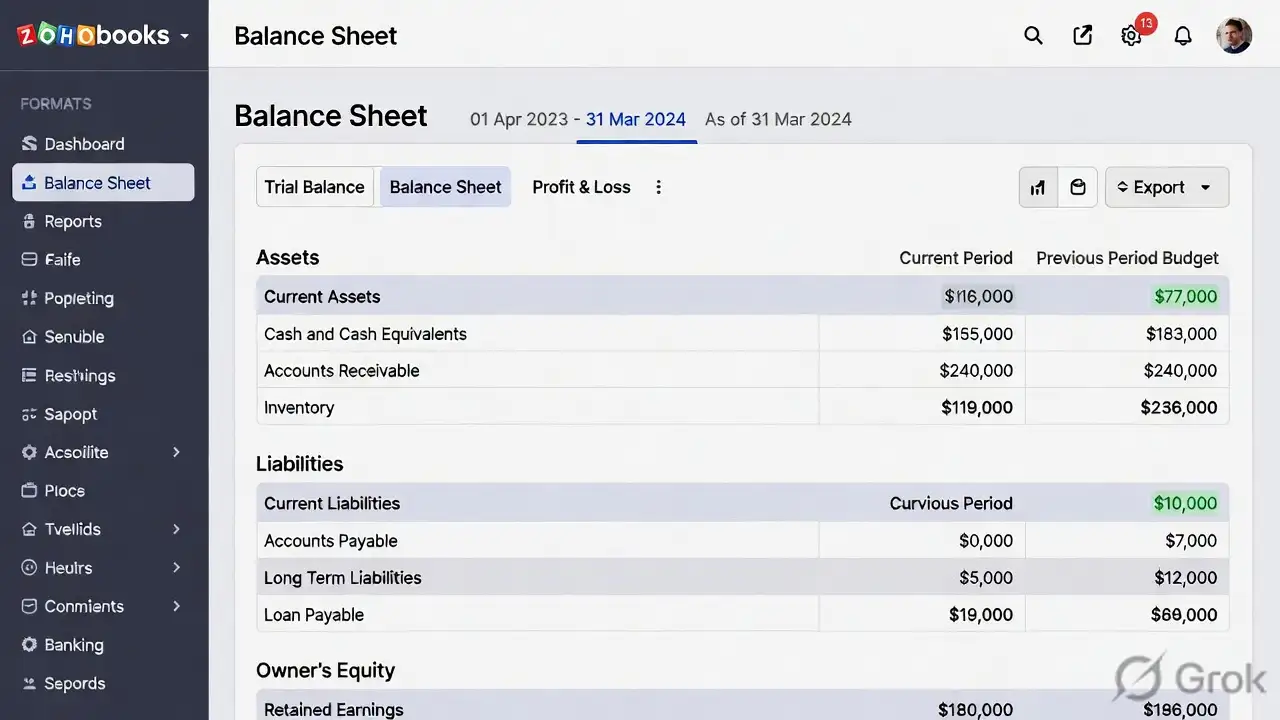Switch to the Trial Balance tab
Viewport: 1280px width, 720px height.
pyautogui.click(x=314, y=187)
